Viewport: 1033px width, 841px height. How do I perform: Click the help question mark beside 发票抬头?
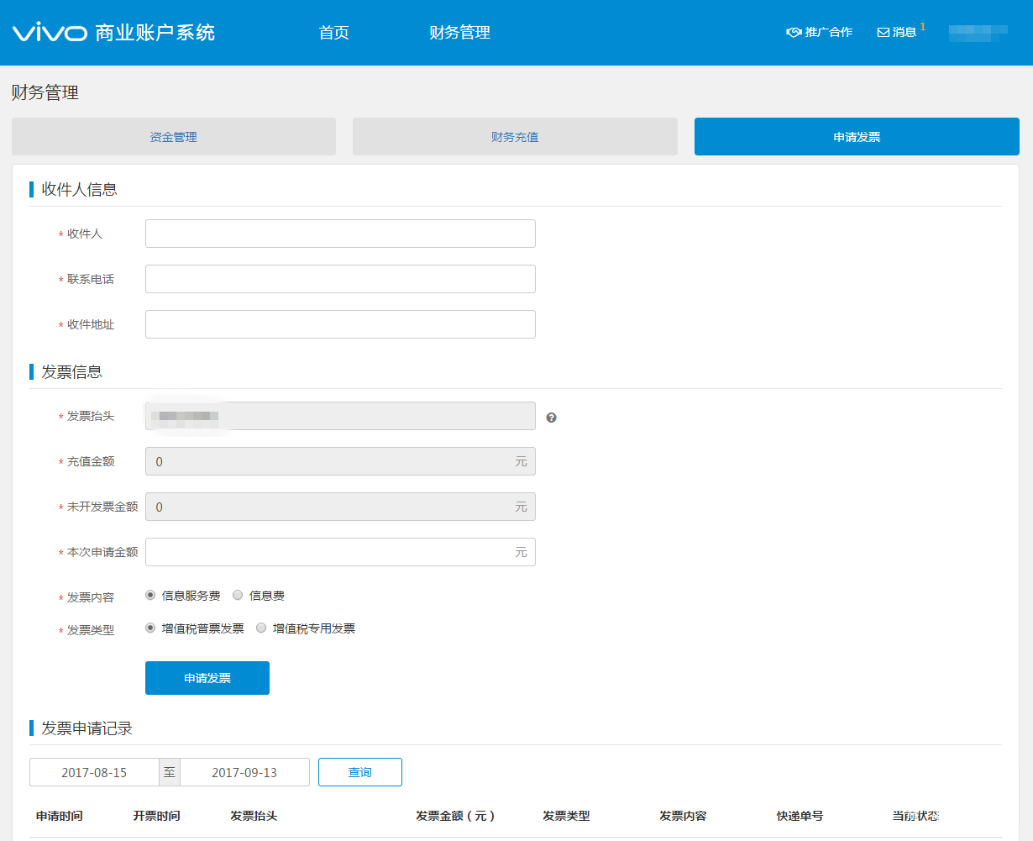(551, 417)
